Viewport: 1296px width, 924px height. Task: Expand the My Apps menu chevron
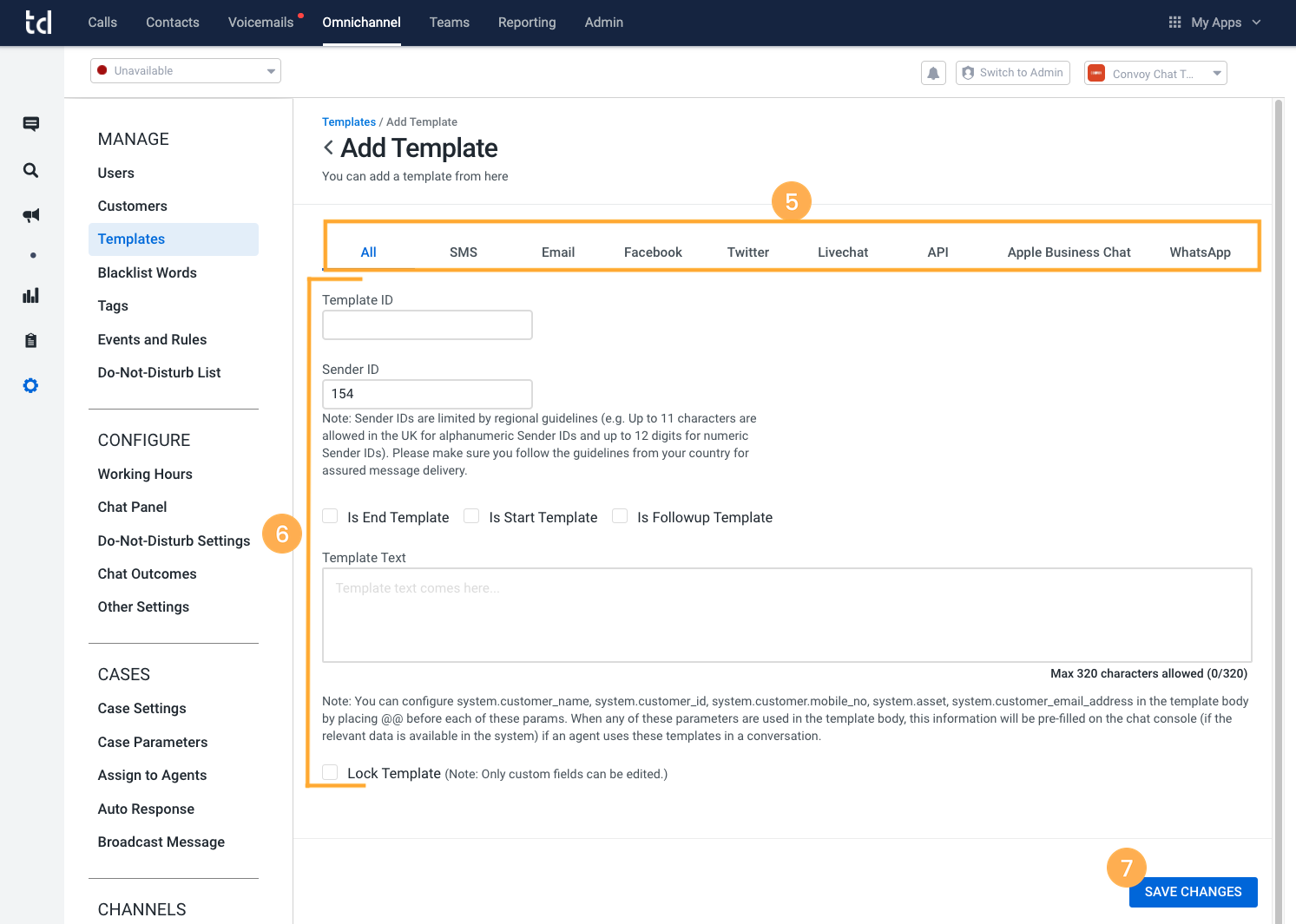(1256, 23)
